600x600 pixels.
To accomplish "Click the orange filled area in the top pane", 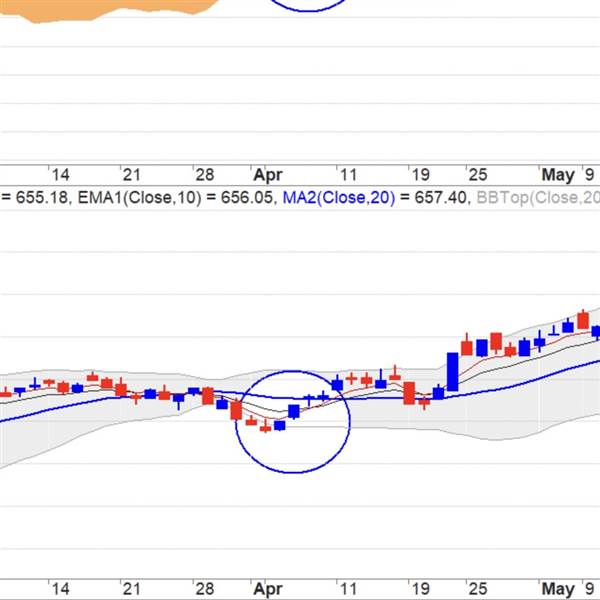I will pyautogui.click(x=107, y=10).
